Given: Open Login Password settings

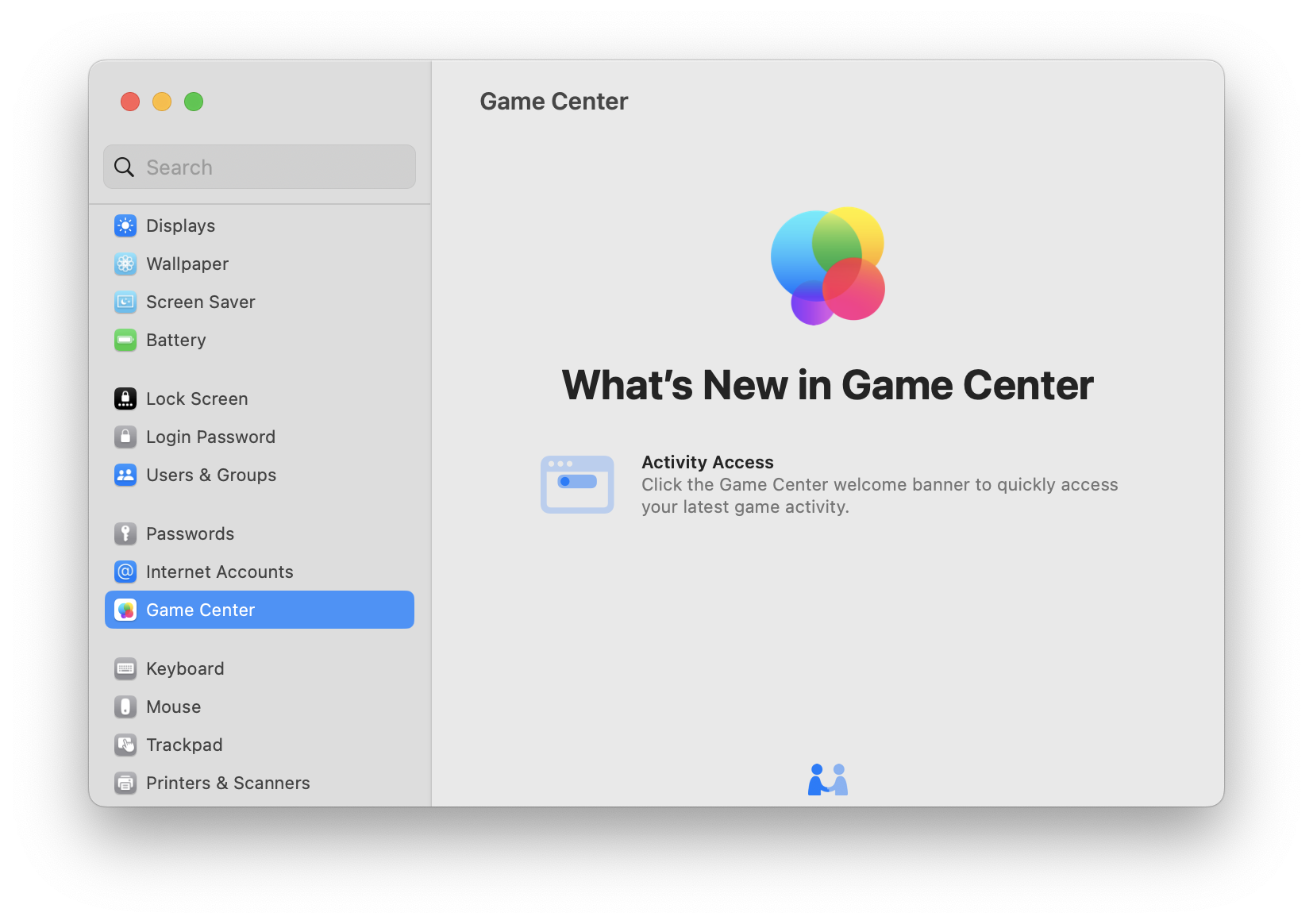Looking at the screenshot, I should pos(210,437).
